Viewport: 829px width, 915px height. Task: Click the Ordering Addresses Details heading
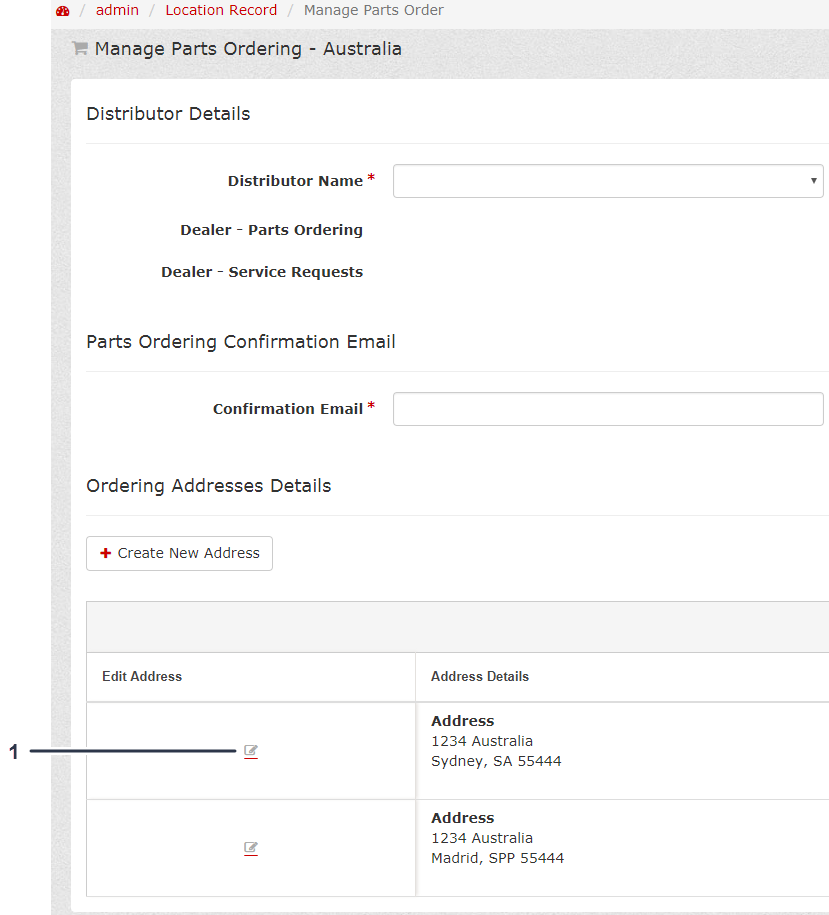point(209,486)
